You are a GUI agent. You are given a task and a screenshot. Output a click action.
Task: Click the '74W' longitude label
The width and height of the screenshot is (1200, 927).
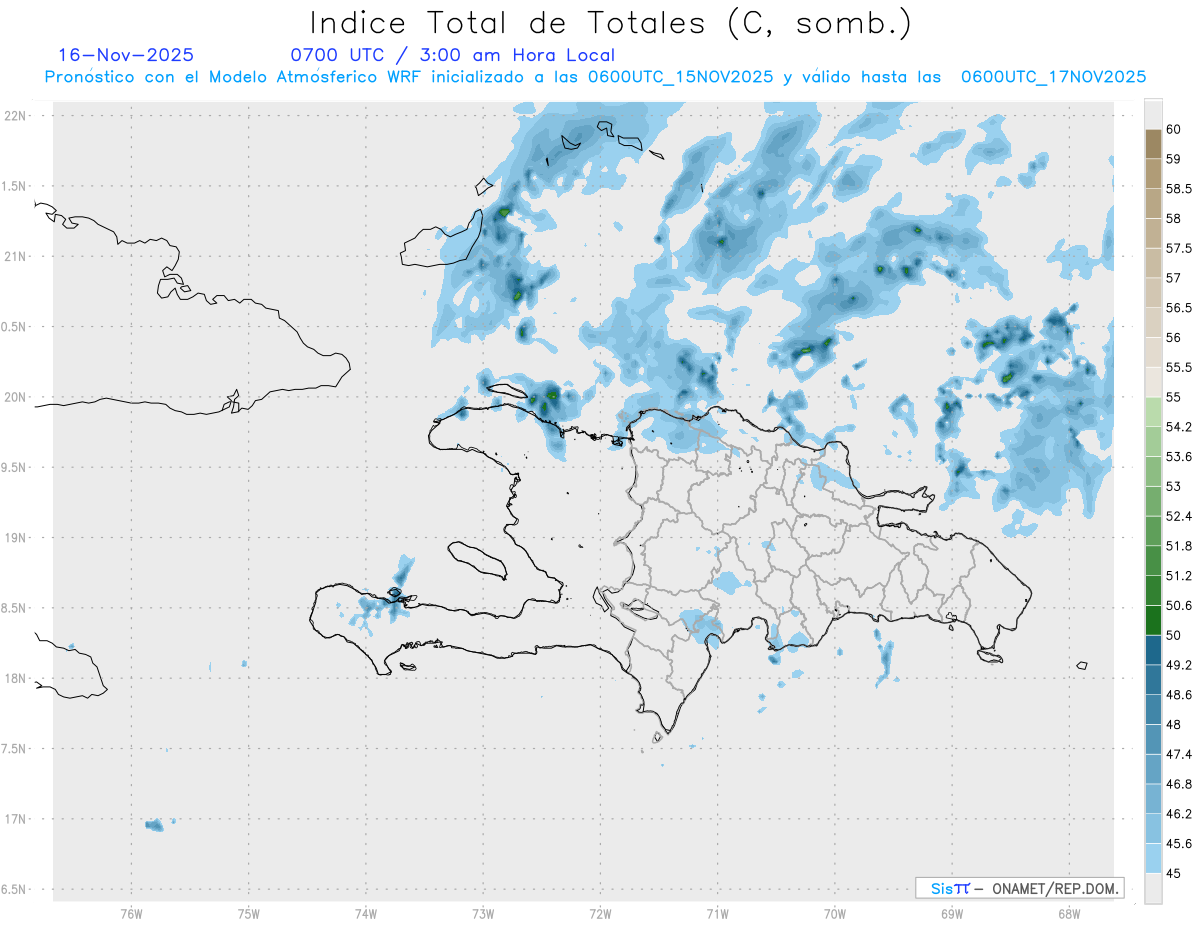click(366, 914)
